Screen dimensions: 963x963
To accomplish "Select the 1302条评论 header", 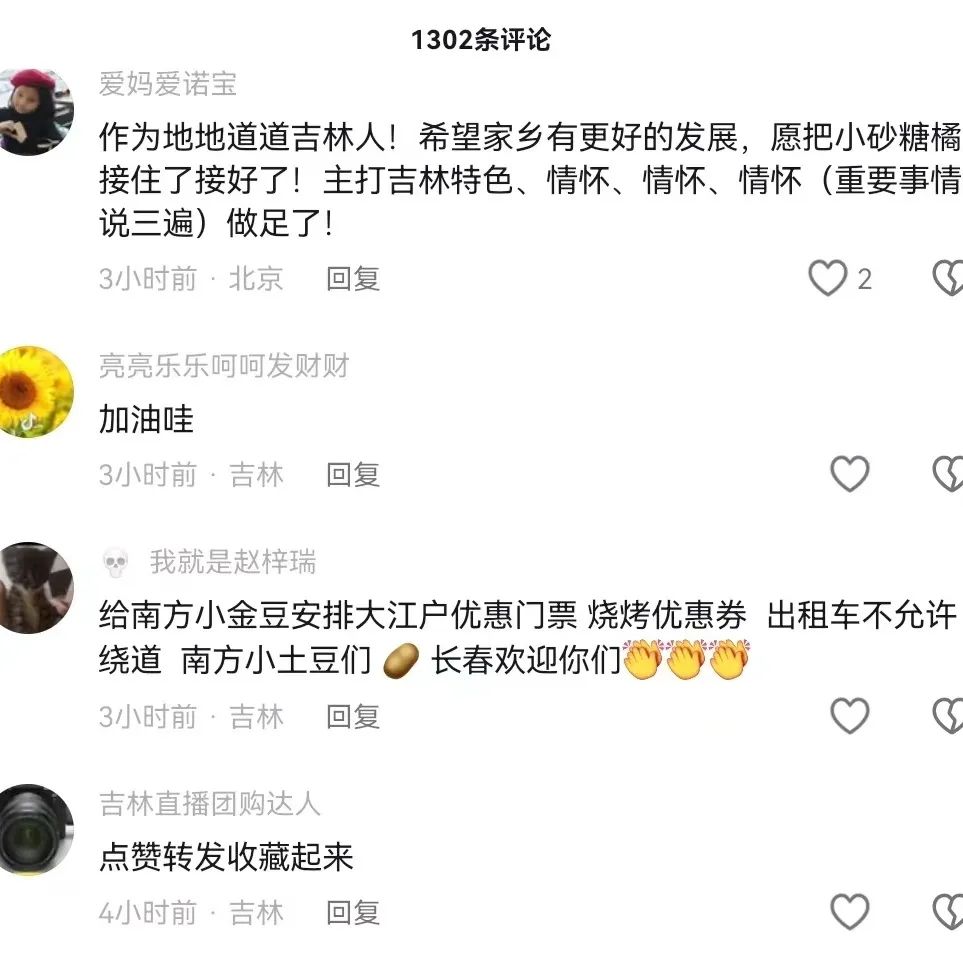I will pos(481,40).
